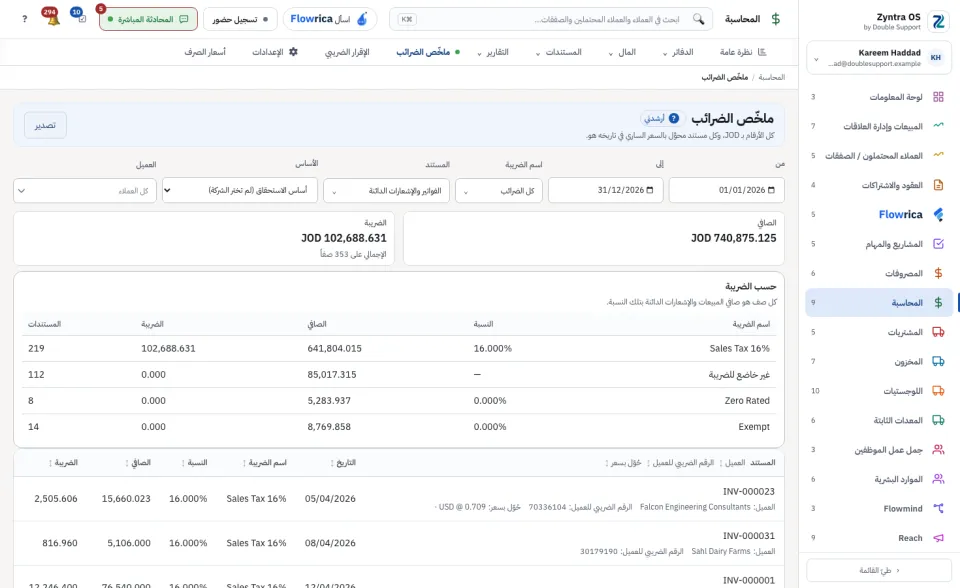Open الإعدادات (Settings) tab
This screenshot has height=588, width=960.
(x=275, y=52)
